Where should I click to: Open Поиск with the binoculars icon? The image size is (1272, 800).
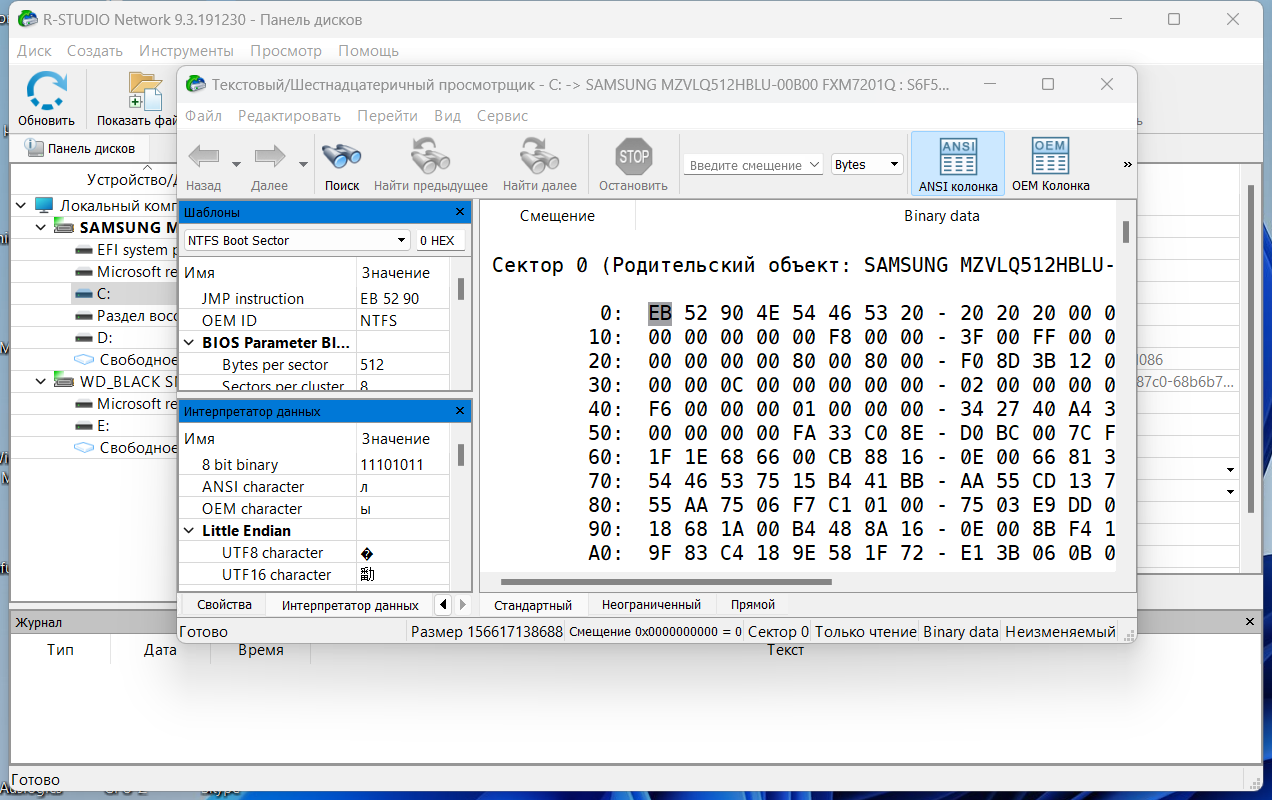pyautogui.click(x=342, y=156)
